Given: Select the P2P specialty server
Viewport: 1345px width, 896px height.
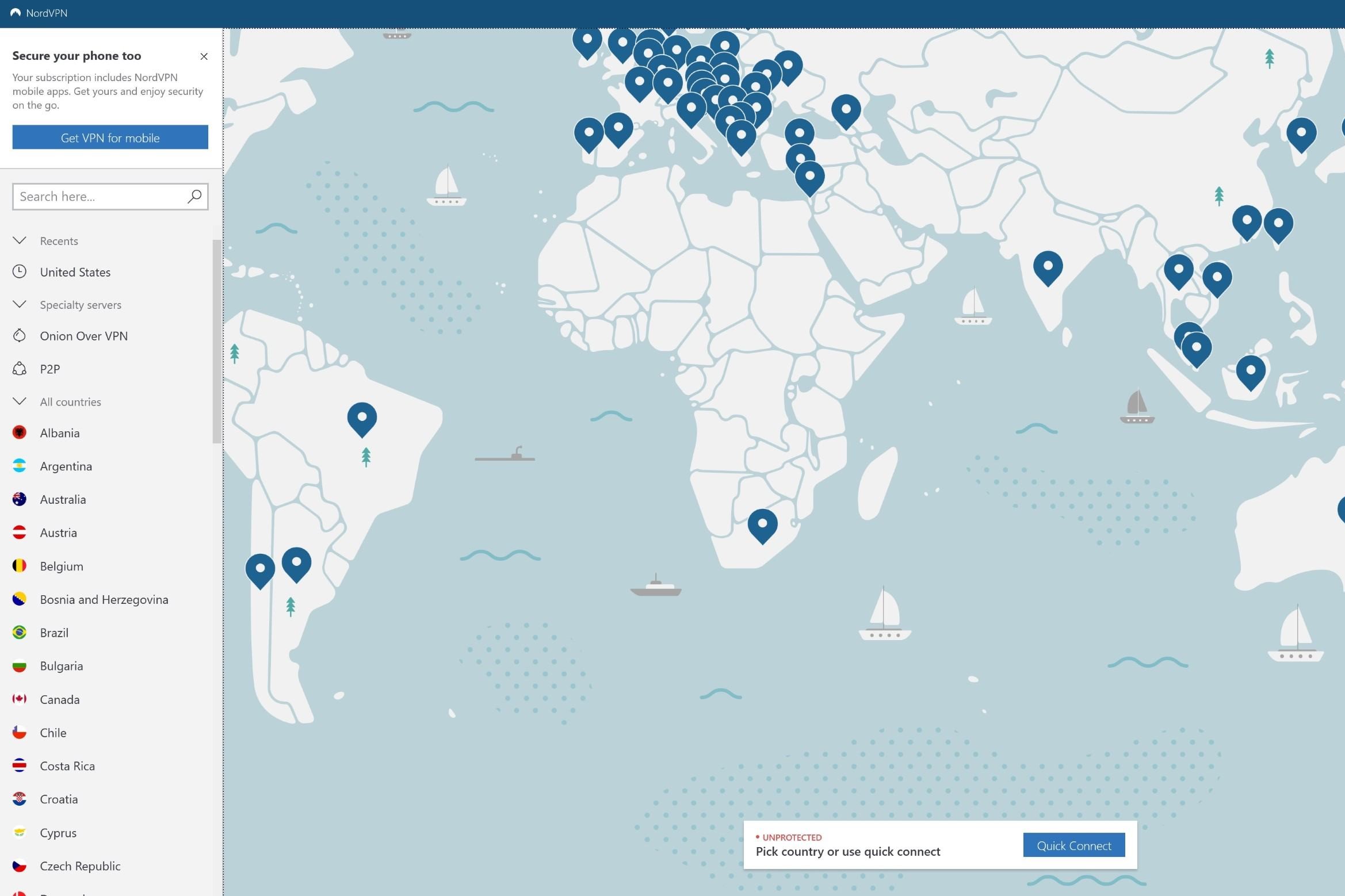Looking at the screenshot, I should tap(49, 369).
